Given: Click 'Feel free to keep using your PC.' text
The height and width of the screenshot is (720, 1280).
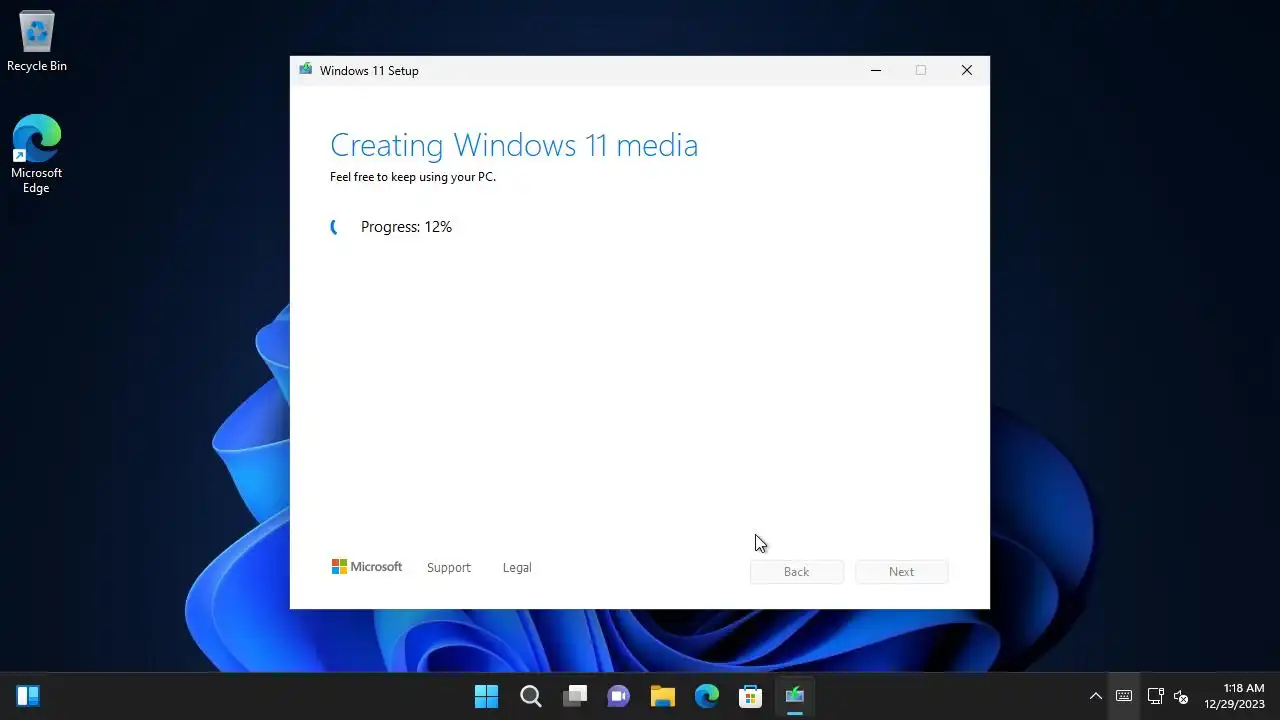Looking at the screenshot, I should tap(413, 177).
